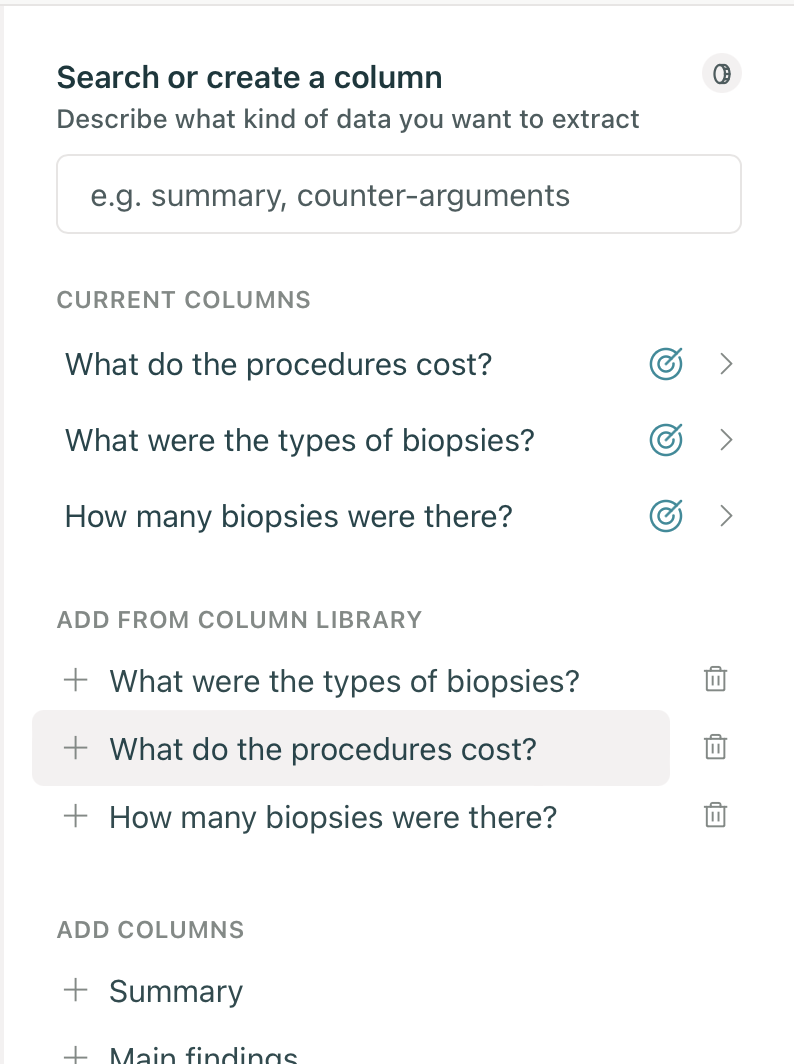
Task: Add a Summary column
Action: [x=176, y=991]
